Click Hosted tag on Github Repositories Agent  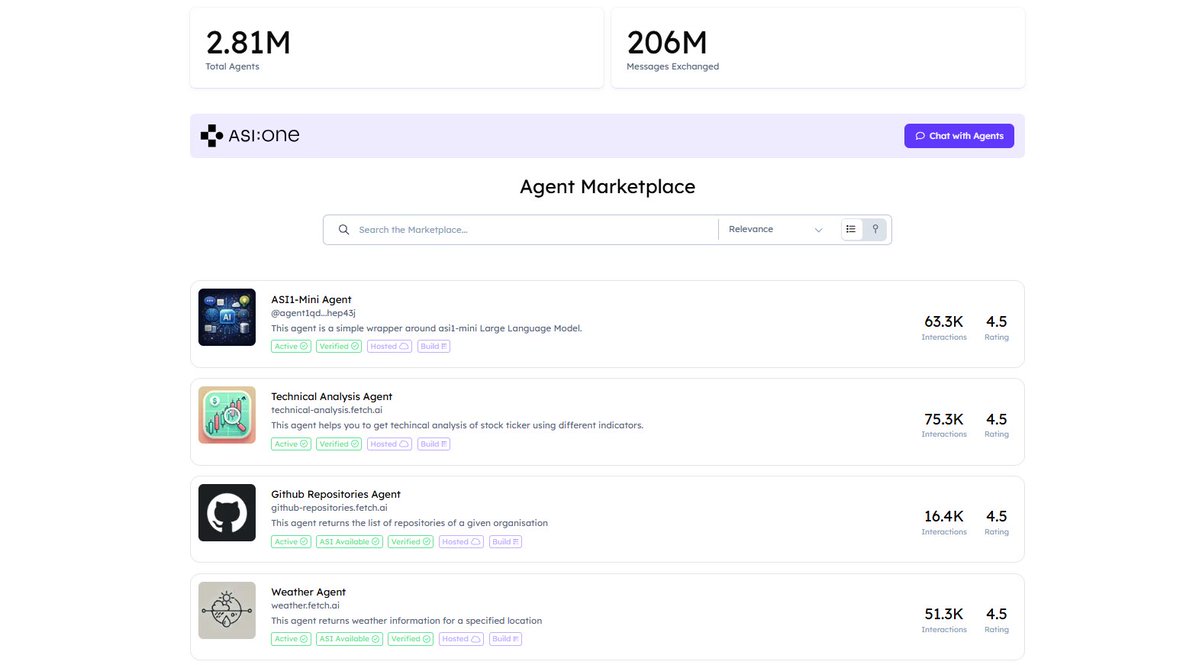point(461,542)
